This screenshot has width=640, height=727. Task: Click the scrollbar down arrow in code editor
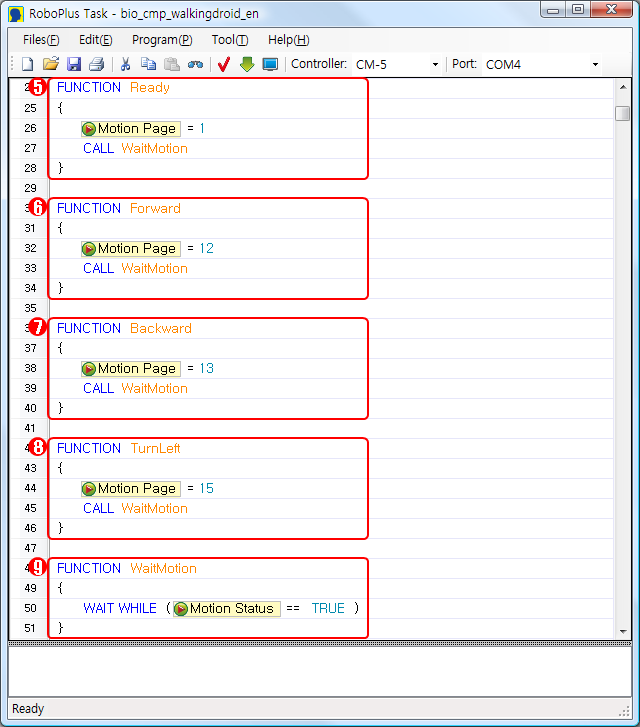coord(623,632)
